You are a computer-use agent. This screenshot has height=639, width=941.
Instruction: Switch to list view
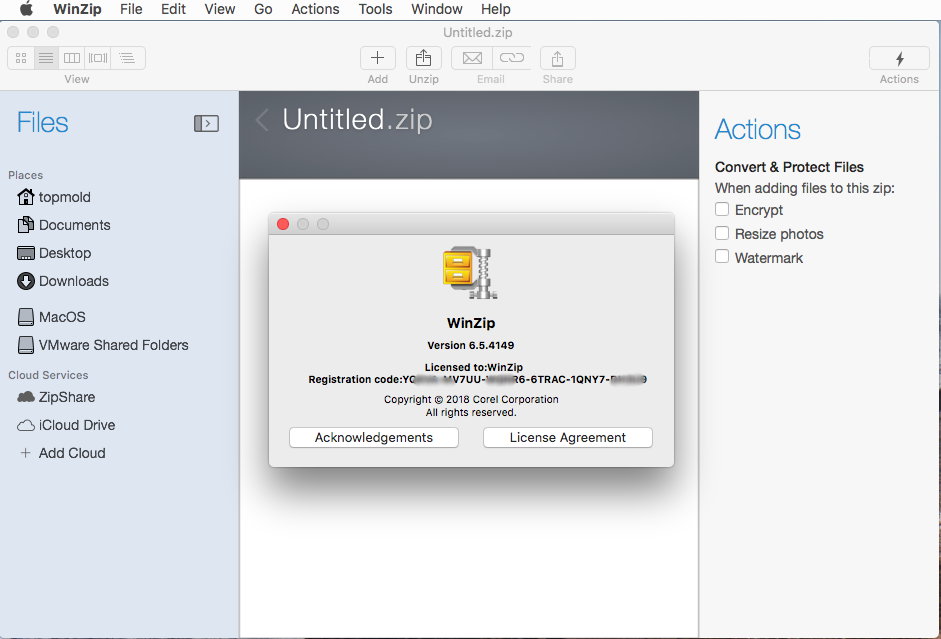(46, 58)
